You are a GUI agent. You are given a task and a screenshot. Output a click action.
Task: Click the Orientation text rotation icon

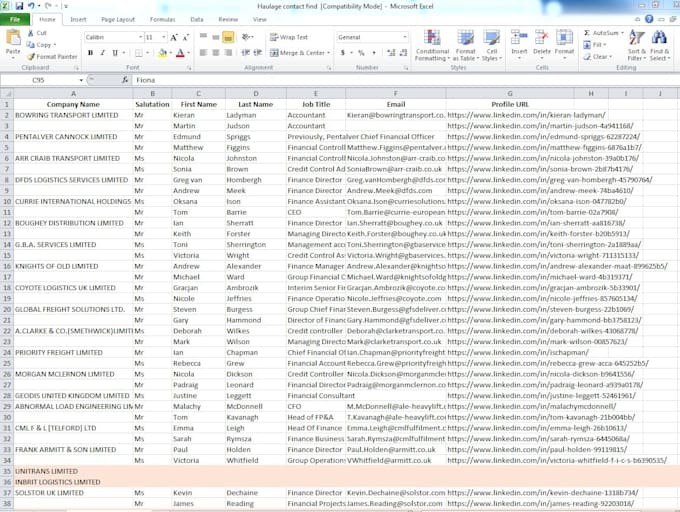tap(247, 37)
